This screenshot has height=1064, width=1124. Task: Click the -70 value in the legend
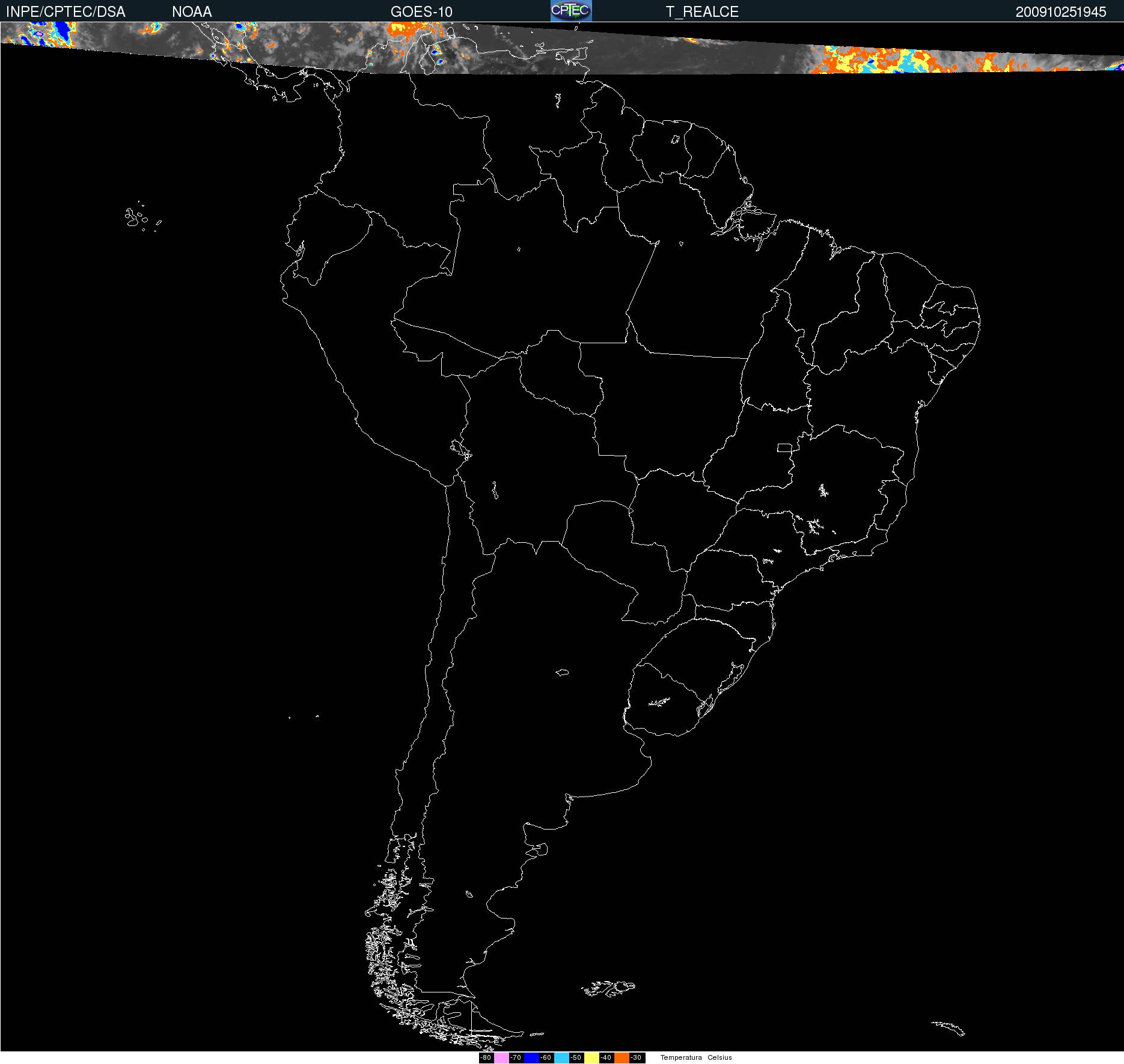point(516,1058)
